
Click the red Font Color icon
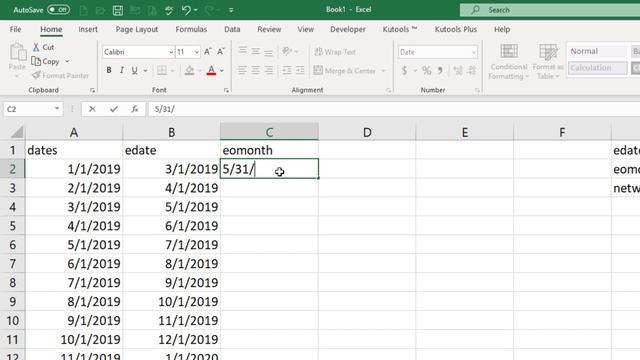[211, 70]
